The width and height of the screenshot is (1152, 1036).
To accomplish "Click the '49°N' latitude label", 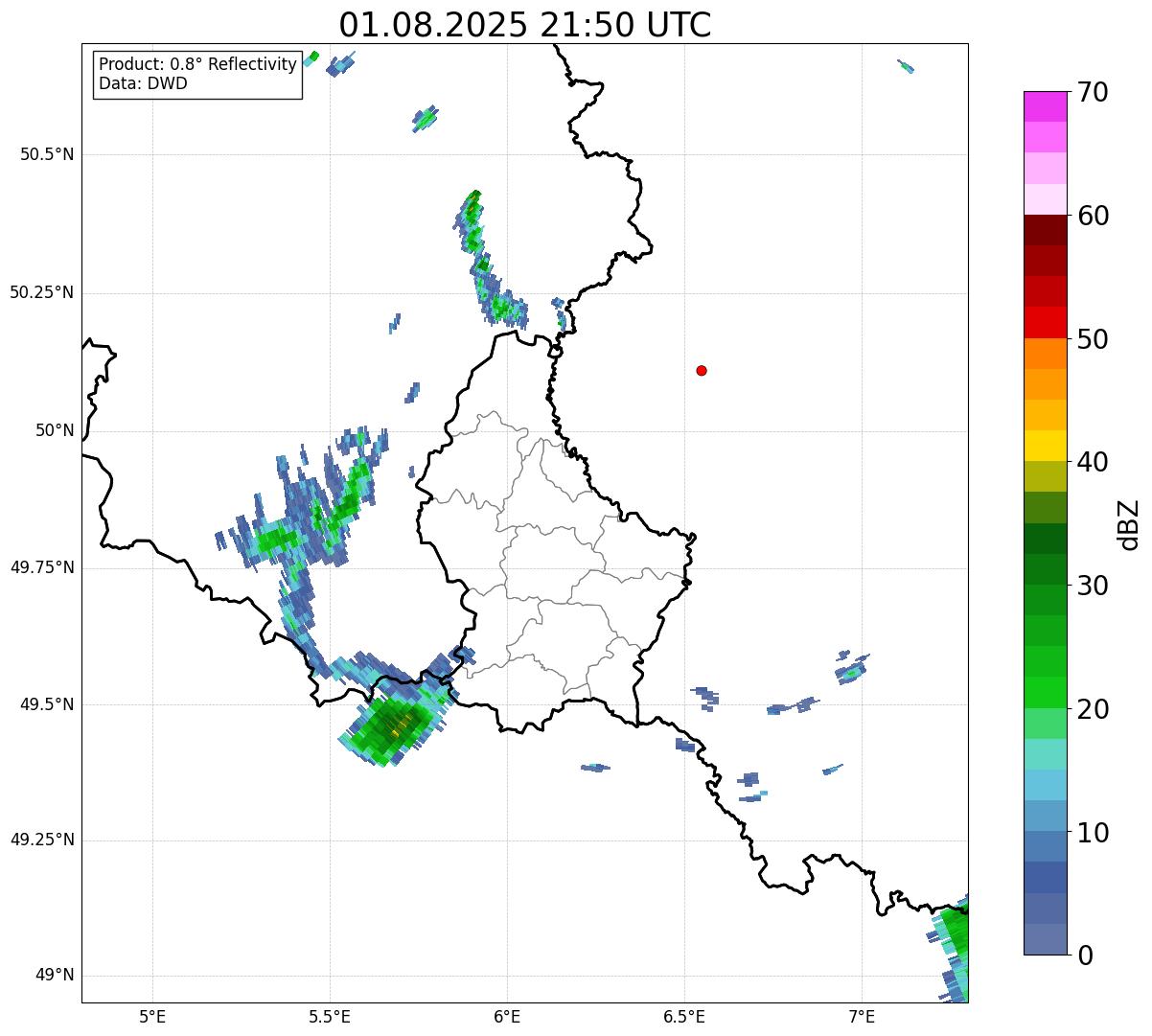I will [55, 975].
